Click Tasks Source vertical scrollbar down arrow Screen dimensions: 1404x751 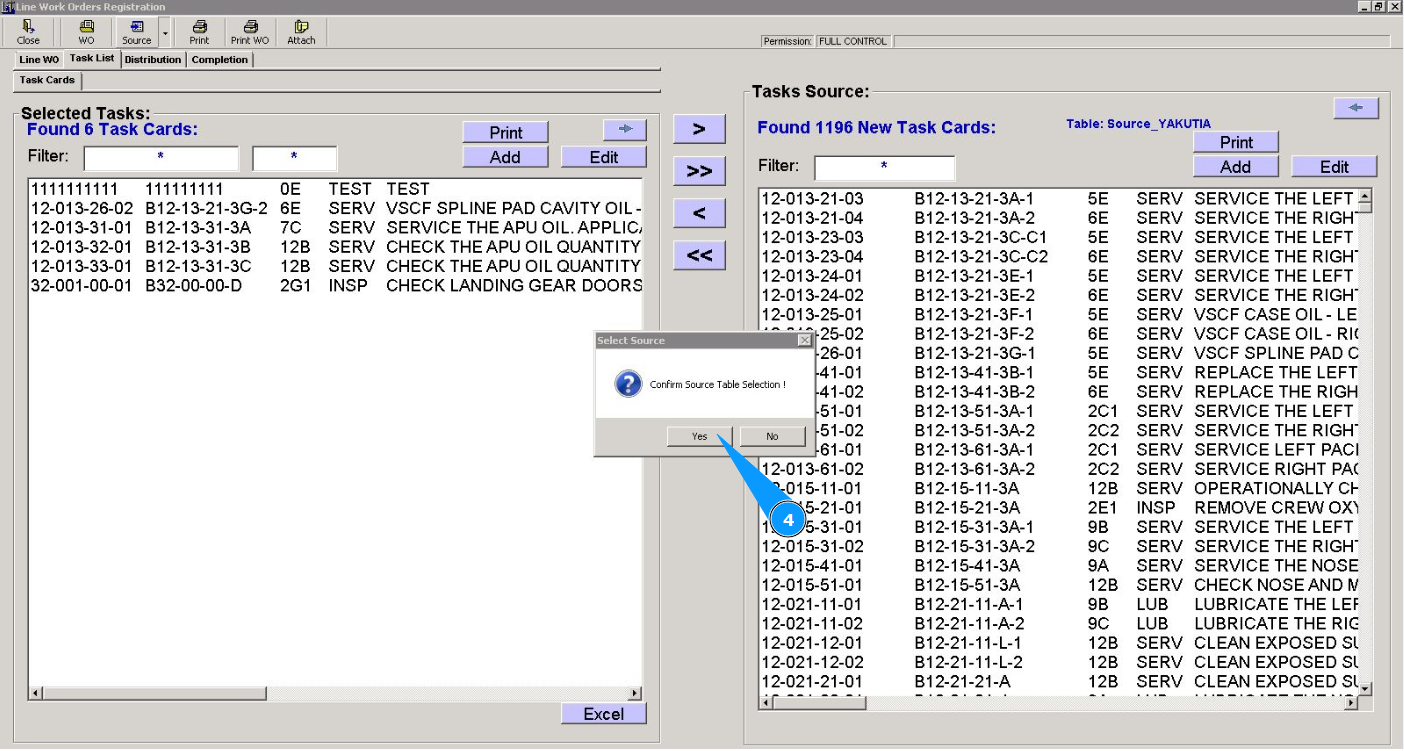[x=1365, y=689]
